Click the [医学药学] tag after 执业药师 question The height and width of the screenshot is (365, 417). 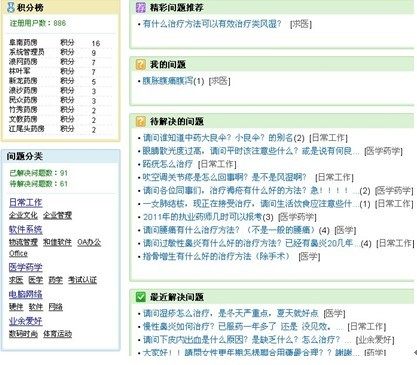click(297, 217)
